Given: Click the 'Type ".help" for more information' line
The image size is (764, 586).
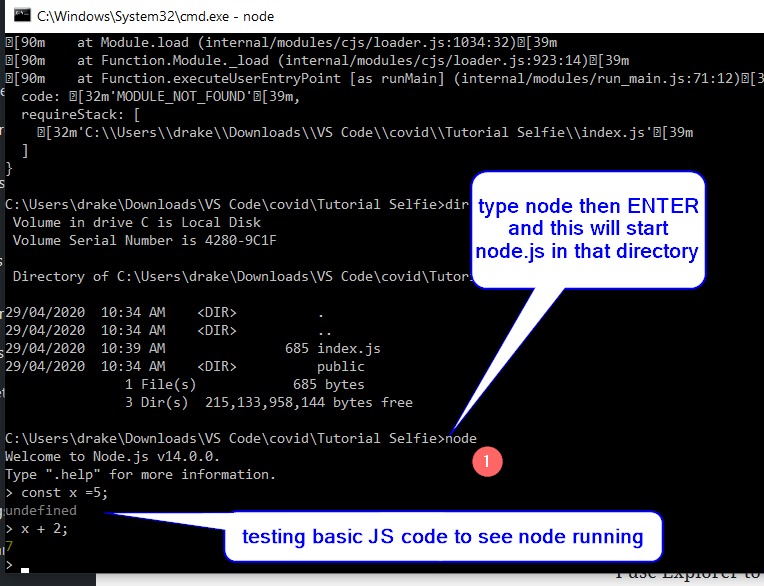Looking at the screenshot, I should (140, 474).
